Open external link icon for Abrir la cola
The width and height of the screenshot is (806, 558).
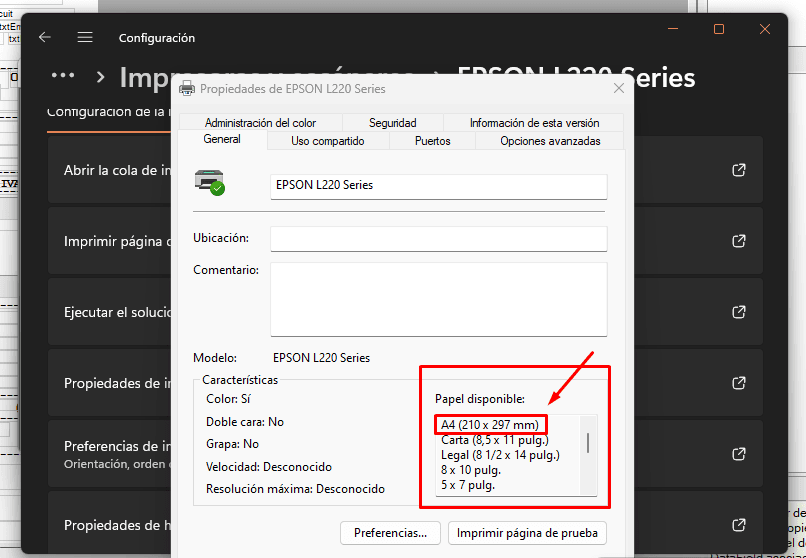point(739,170)
